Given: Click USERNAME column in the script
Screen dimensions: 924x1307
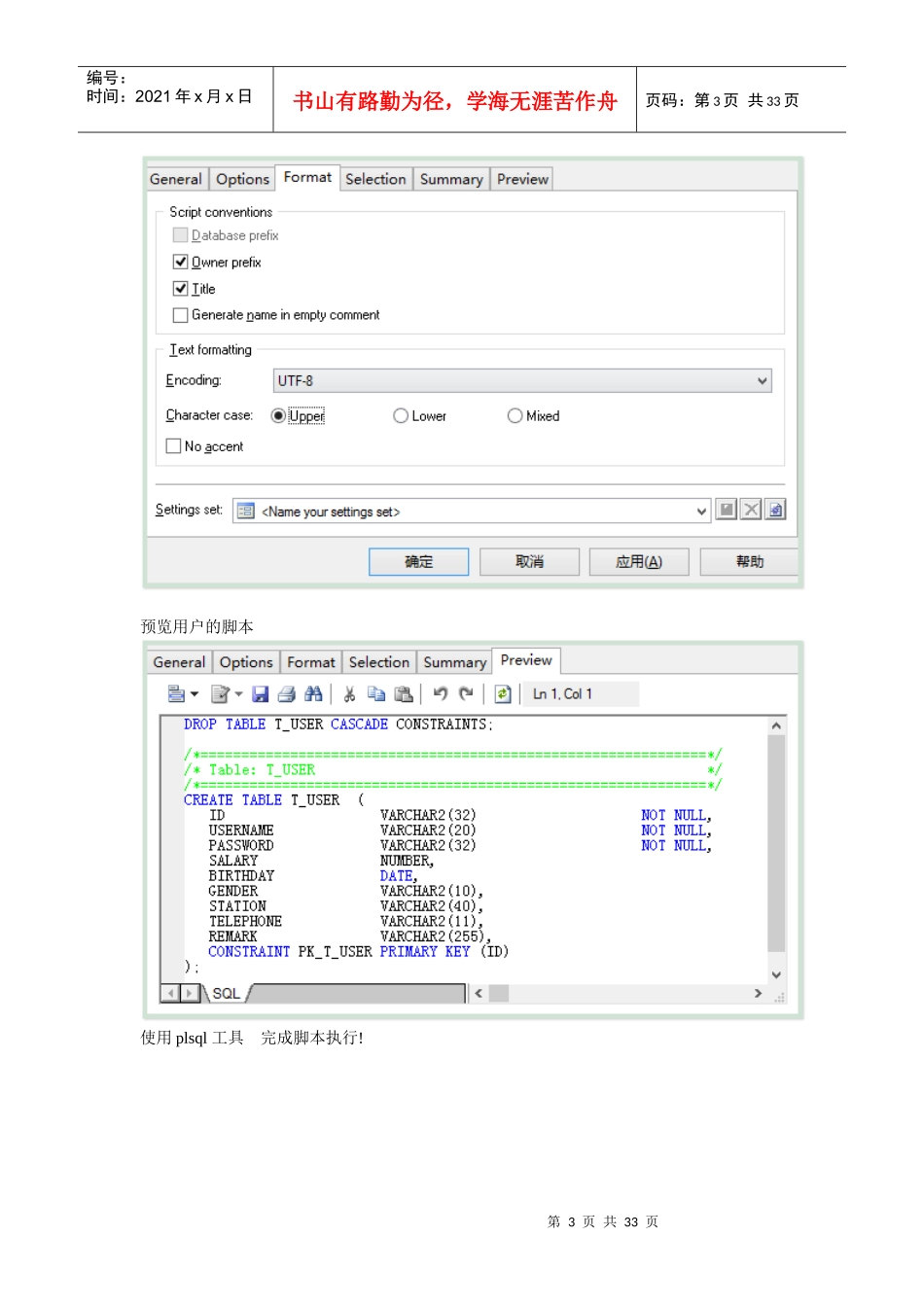Looking at the screenshot, I should [x=241, y=830].
